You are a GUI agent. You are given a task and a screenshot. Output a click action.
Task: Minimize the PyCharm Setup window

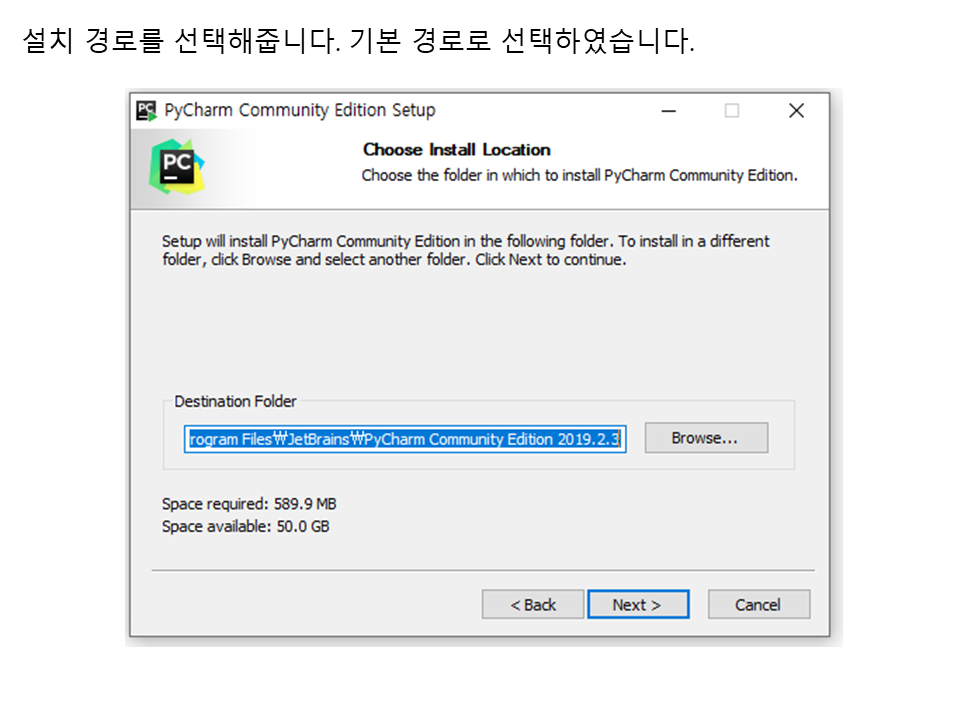coord(669,111)
